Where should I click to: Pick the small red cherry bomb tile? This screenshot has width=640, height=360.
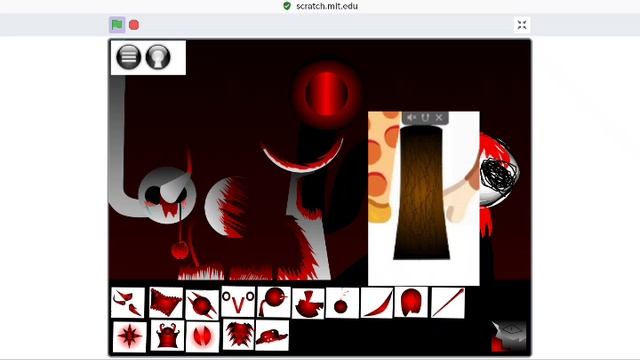(x=342, y=303)
